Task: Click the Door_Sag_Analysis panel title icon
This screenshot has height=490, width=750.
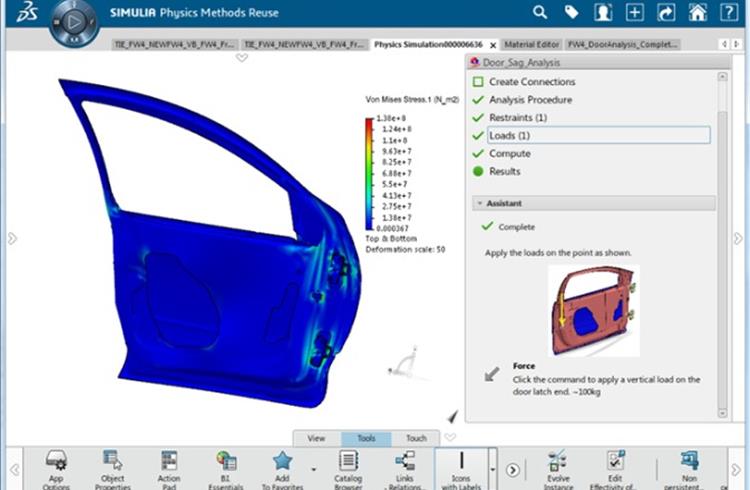Action: (x=474, y=62)
